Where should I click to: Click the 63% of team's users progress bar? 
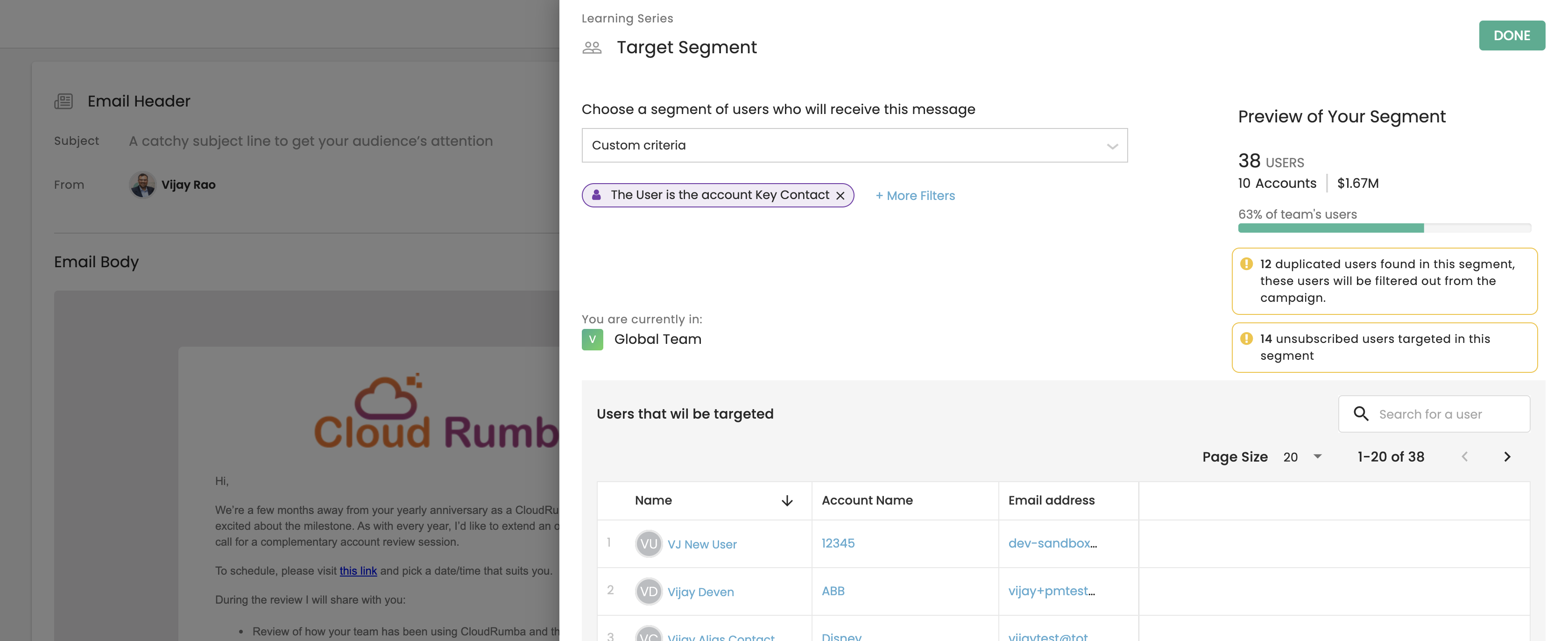1384,228
